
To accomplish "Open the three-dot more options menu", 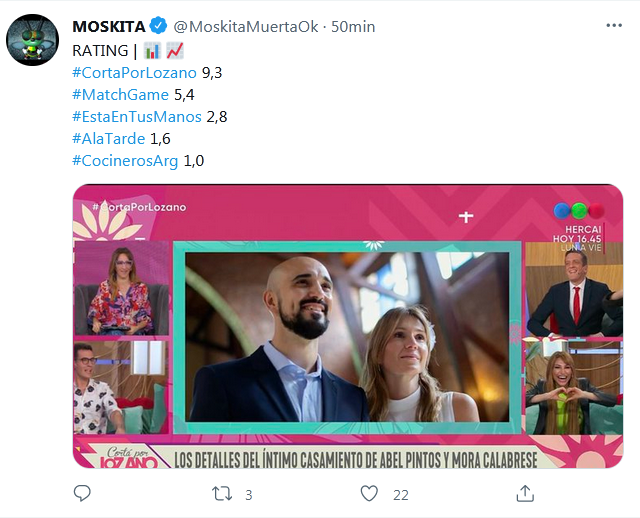I will 614,26.
